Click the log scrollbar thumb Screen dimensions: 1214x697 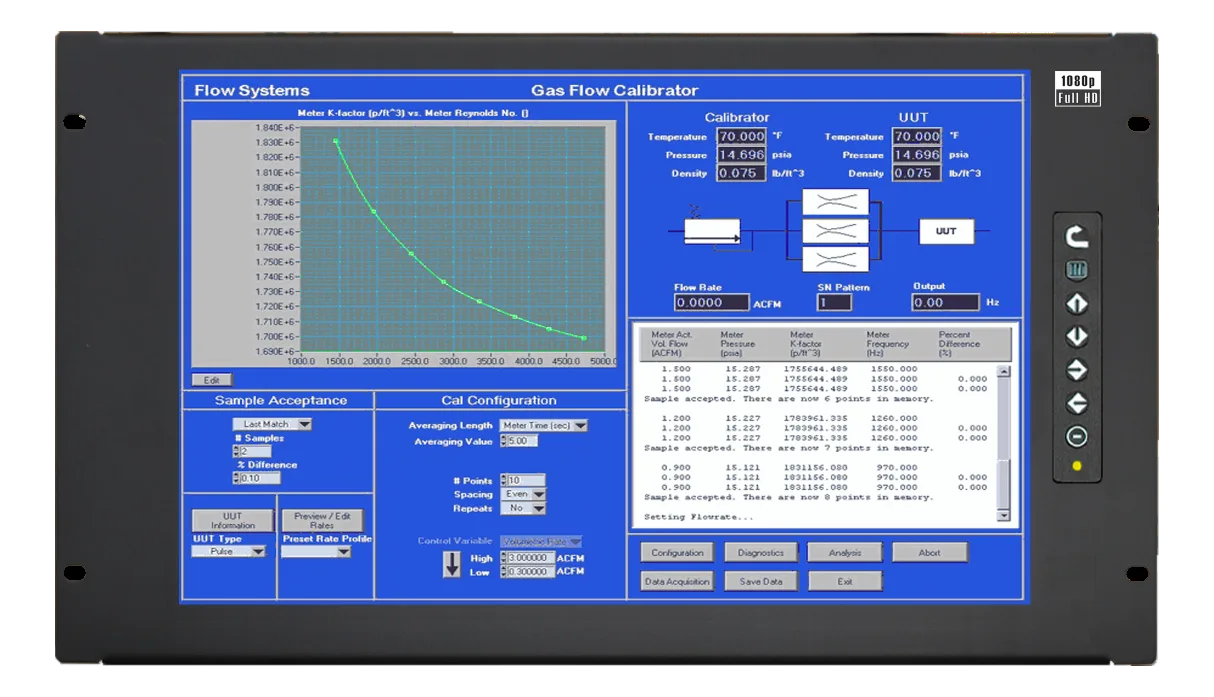[x=1004, y=484]
